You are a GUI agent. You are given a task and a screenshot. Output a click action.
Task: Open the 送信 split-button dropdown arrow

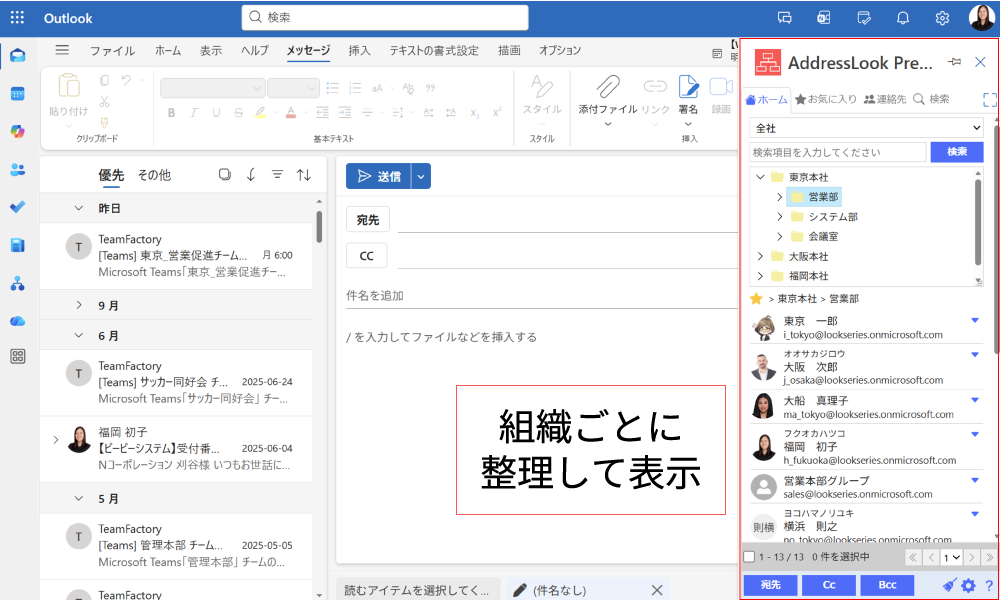(x=421, y=176)
